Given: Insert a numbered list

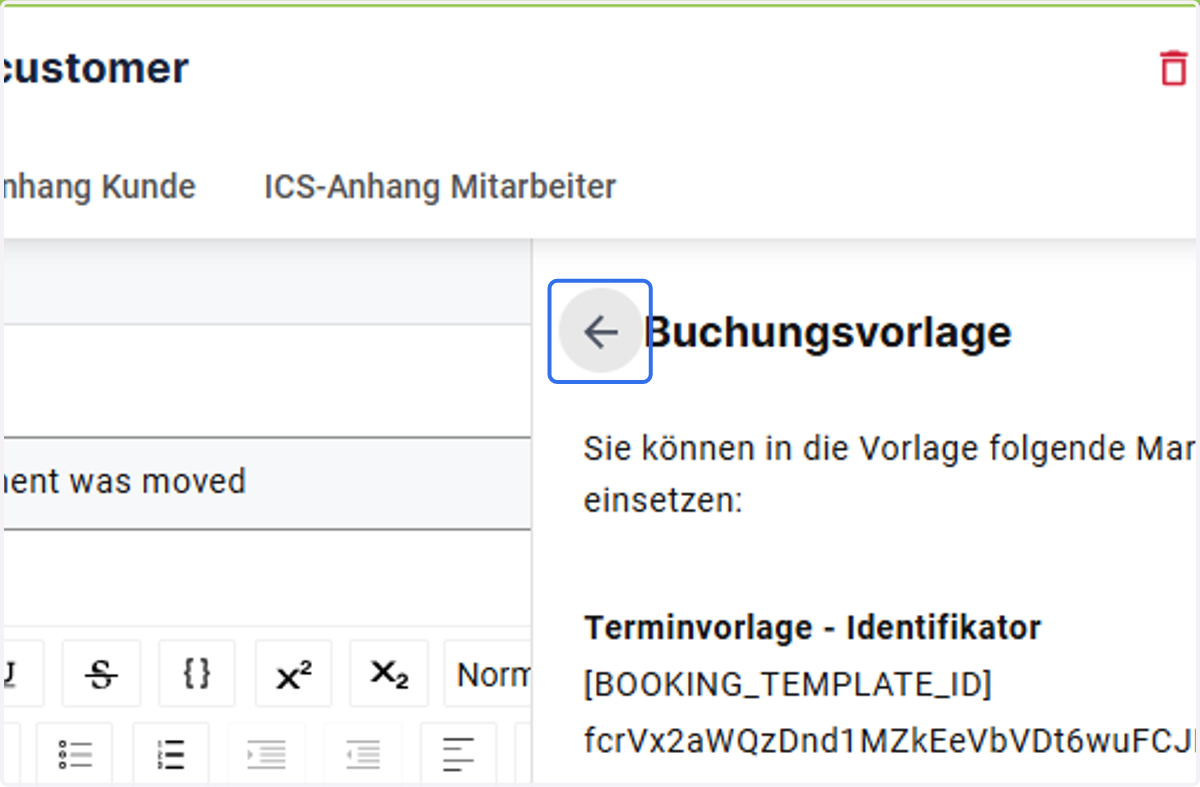Looking at the screenshot, I should pyautogui.click(x=171, y=754).
